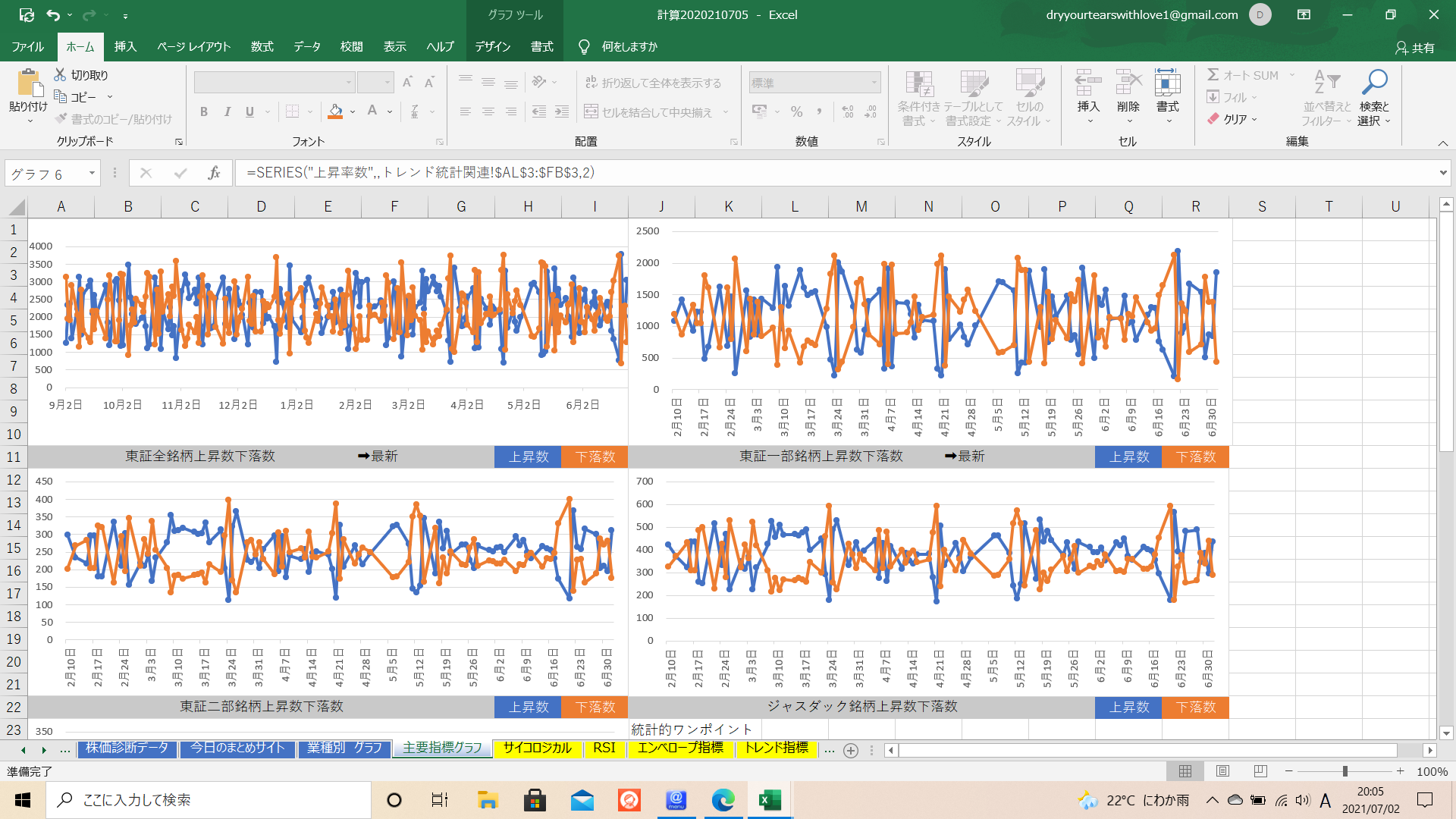Click the Share (共有) icon
The width and height of the screenshot is (1456, 819).
[1401, 48]
